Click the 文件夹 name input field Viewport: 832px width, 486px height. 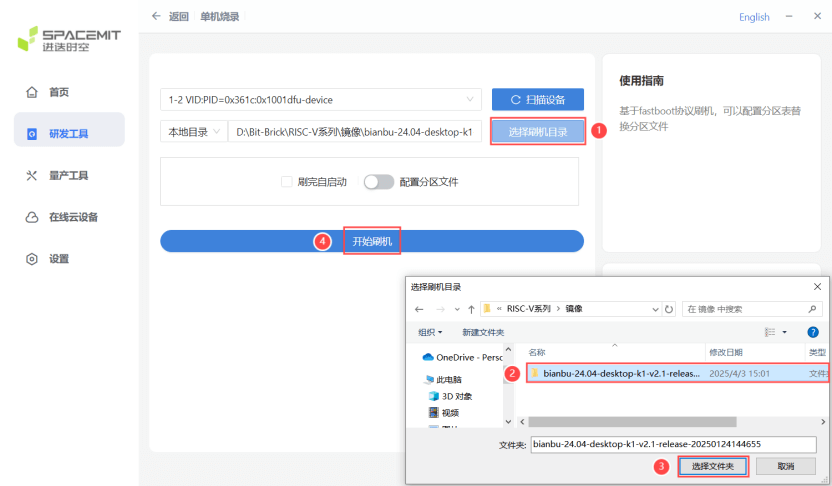672,444
